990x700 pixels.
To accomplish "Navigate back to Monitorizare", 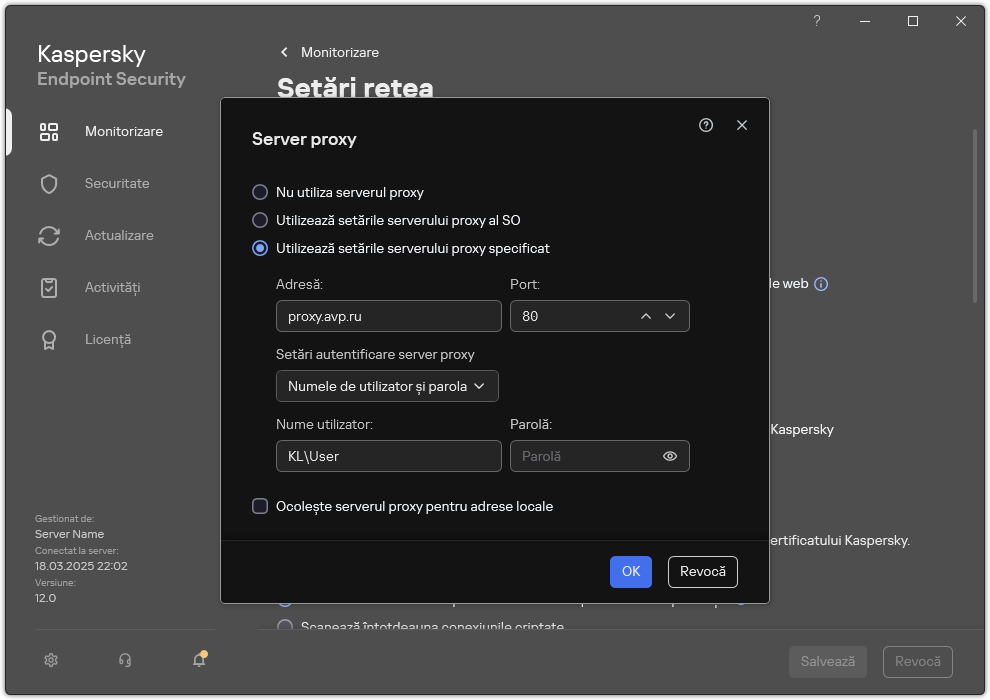I will tap(330, 52).
